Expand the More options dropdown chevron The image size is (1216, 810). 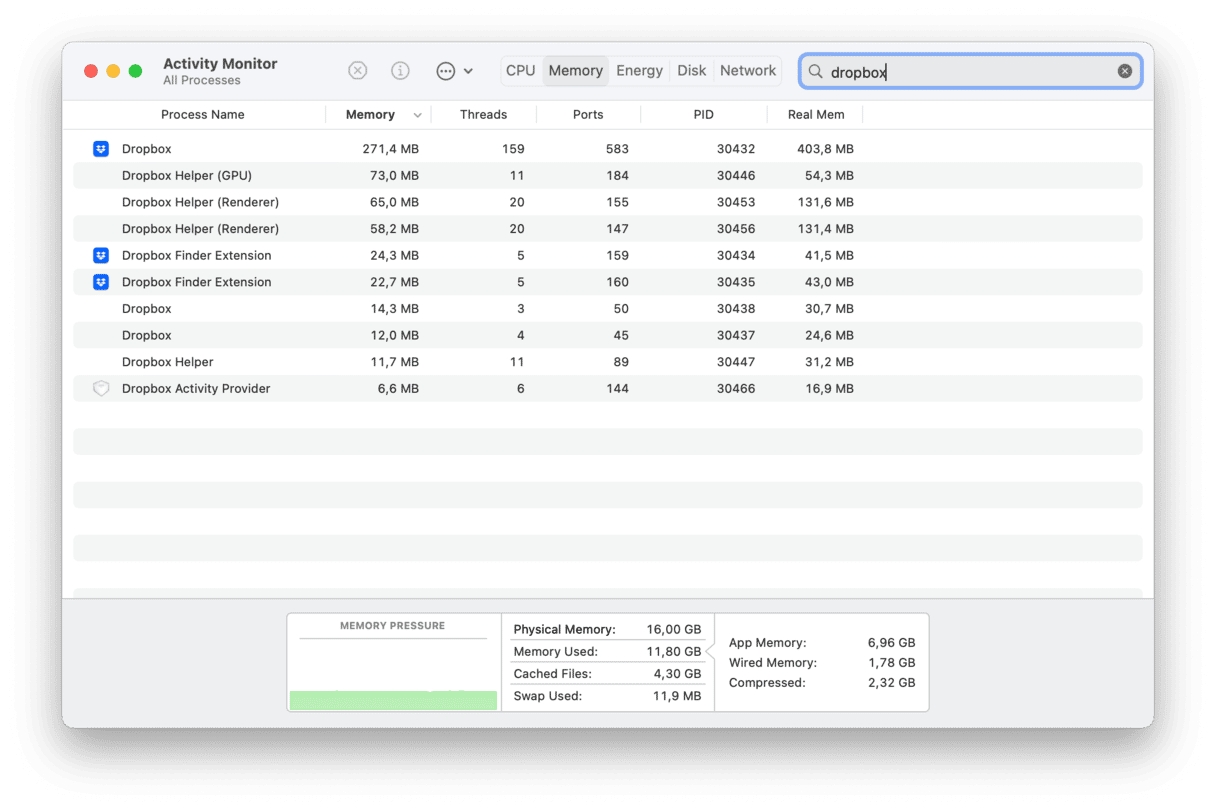[x=468, y=72]
